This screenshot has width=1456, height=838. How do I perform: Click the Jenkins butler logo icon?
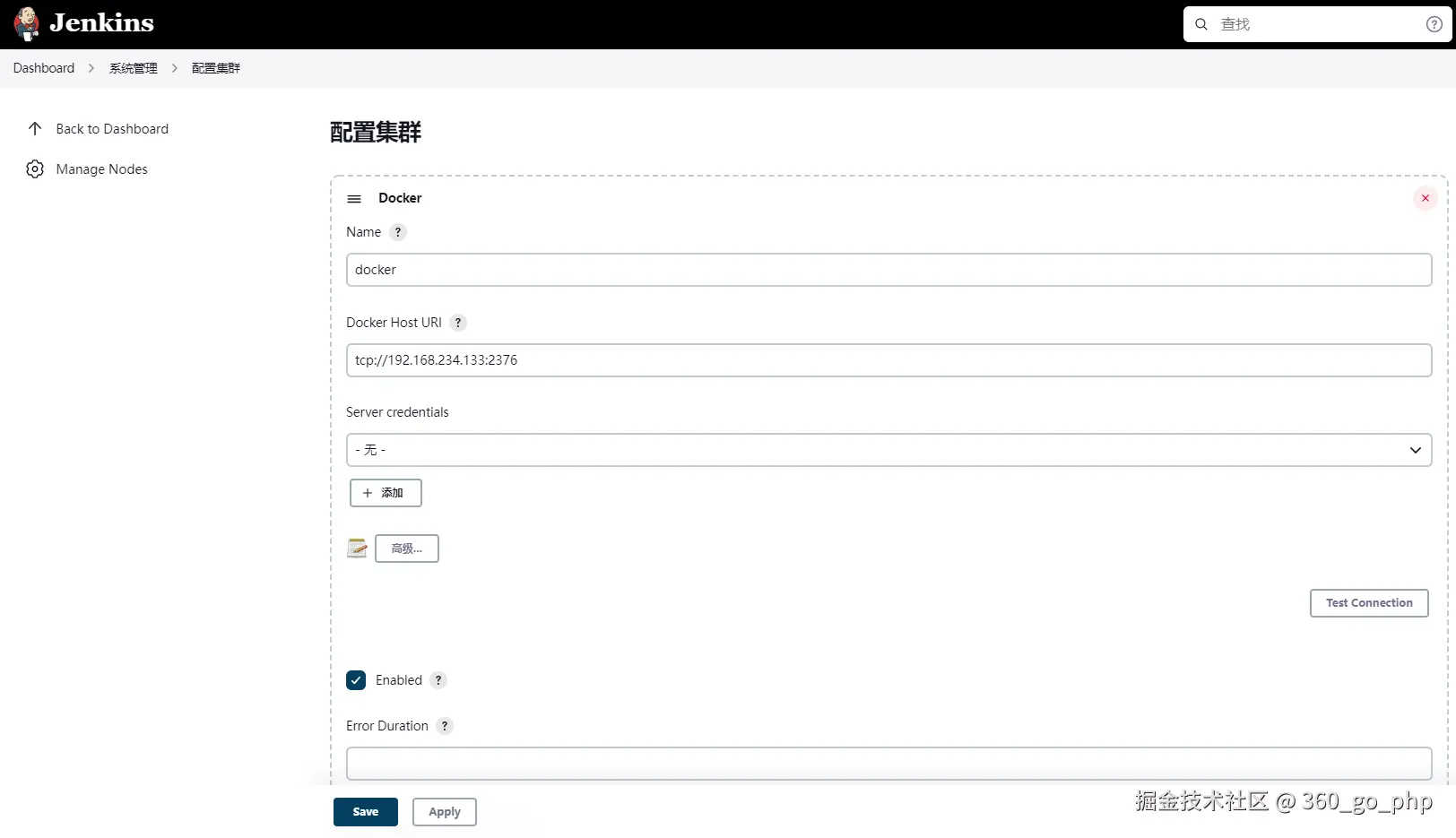pos(27,23)
